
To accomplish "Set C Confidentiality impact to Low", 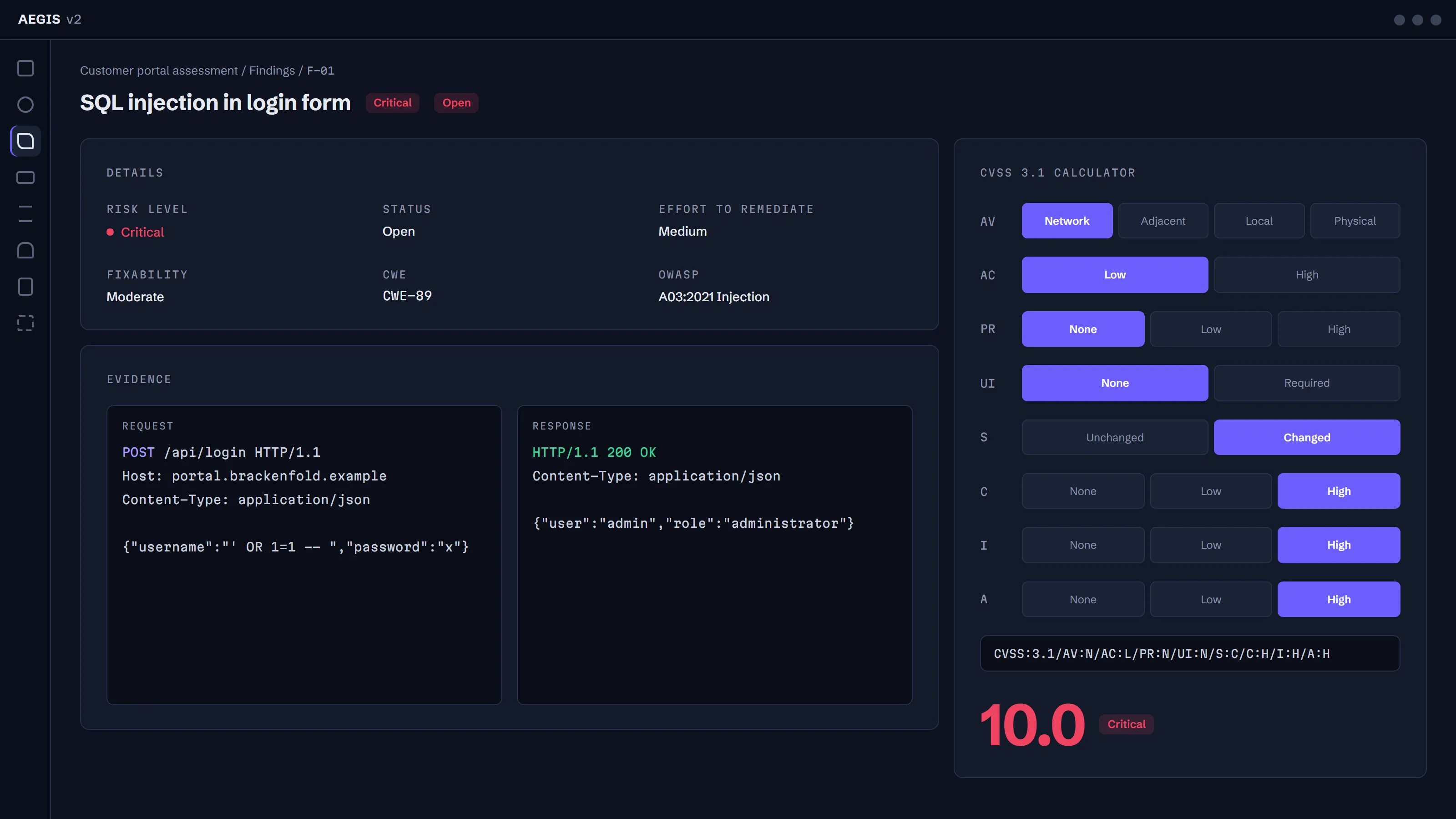I will (x=1211, y=491).
